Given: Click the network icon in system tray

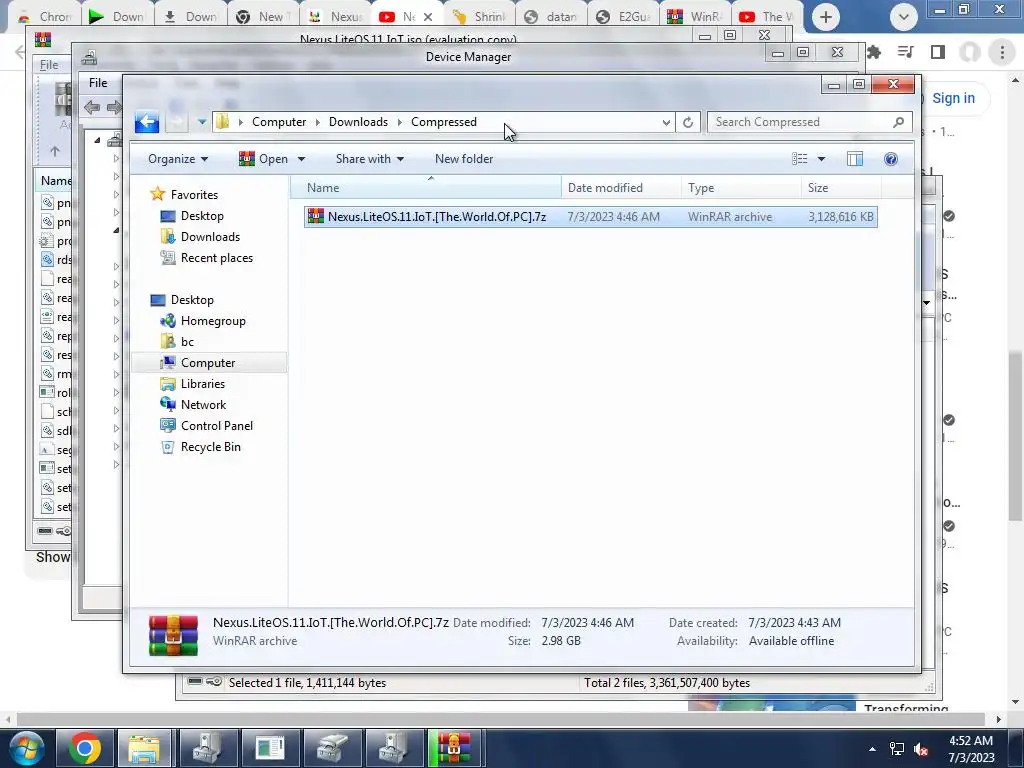Looking at the screenshot, I should (x=897, y=749).
